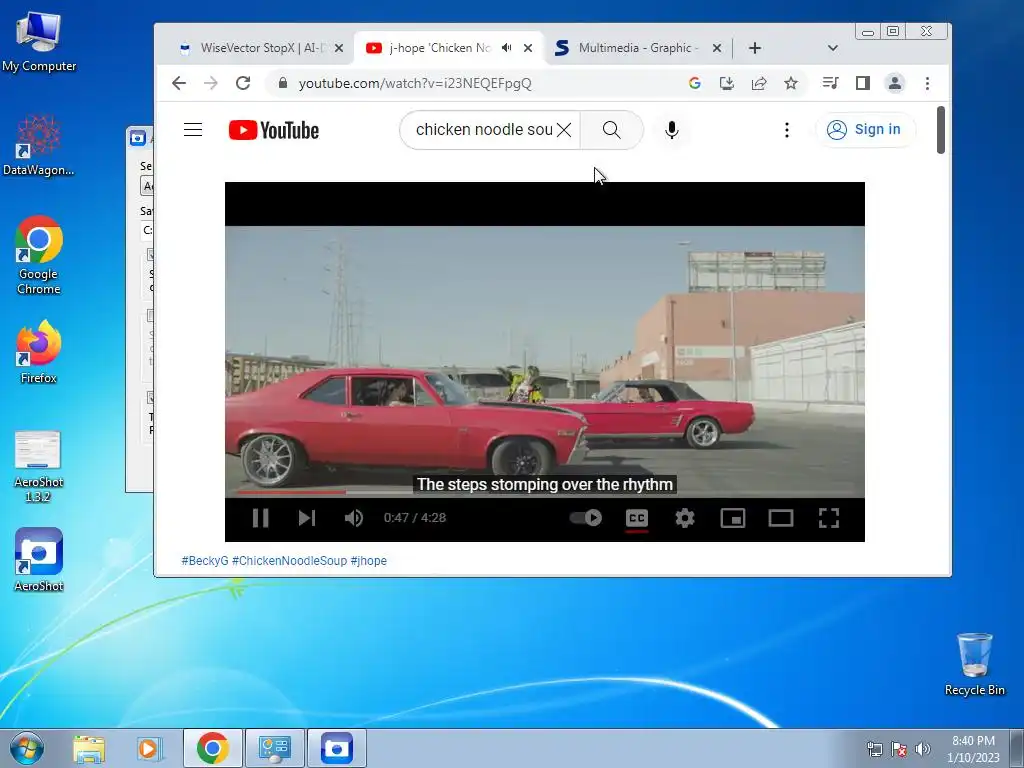Switch to AeroShot taskbar button
Screen dimensions: 1024x768
[x=336, y=748]
